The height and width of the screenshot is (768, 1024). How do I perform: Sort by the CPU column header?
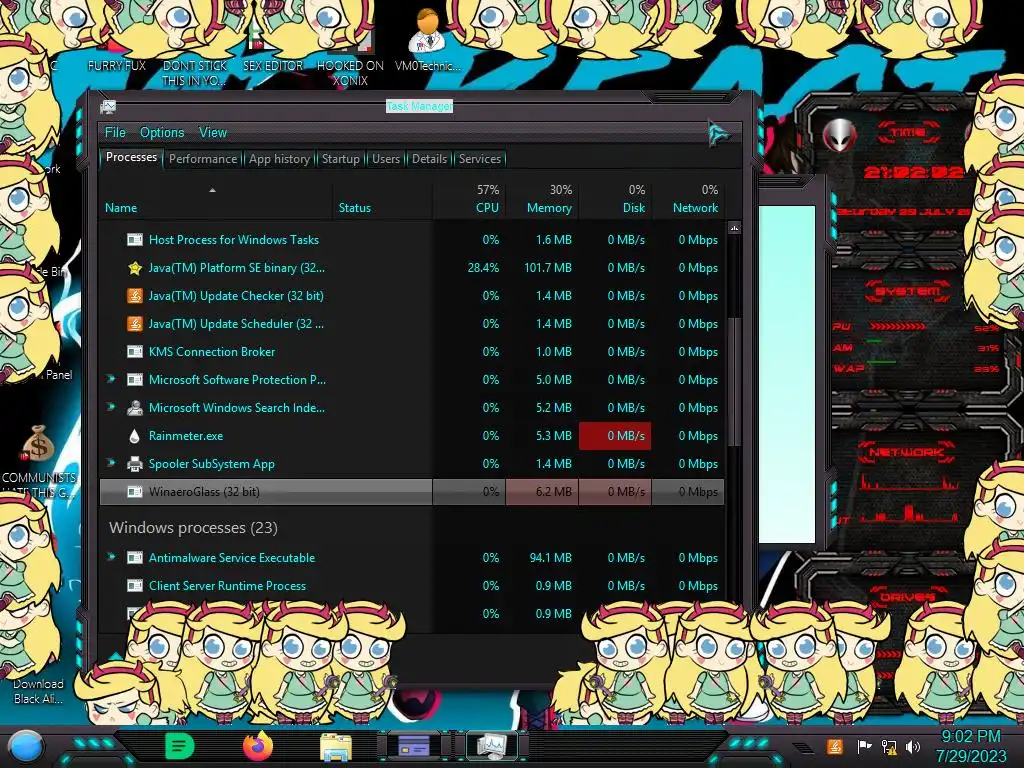[470, 199]
